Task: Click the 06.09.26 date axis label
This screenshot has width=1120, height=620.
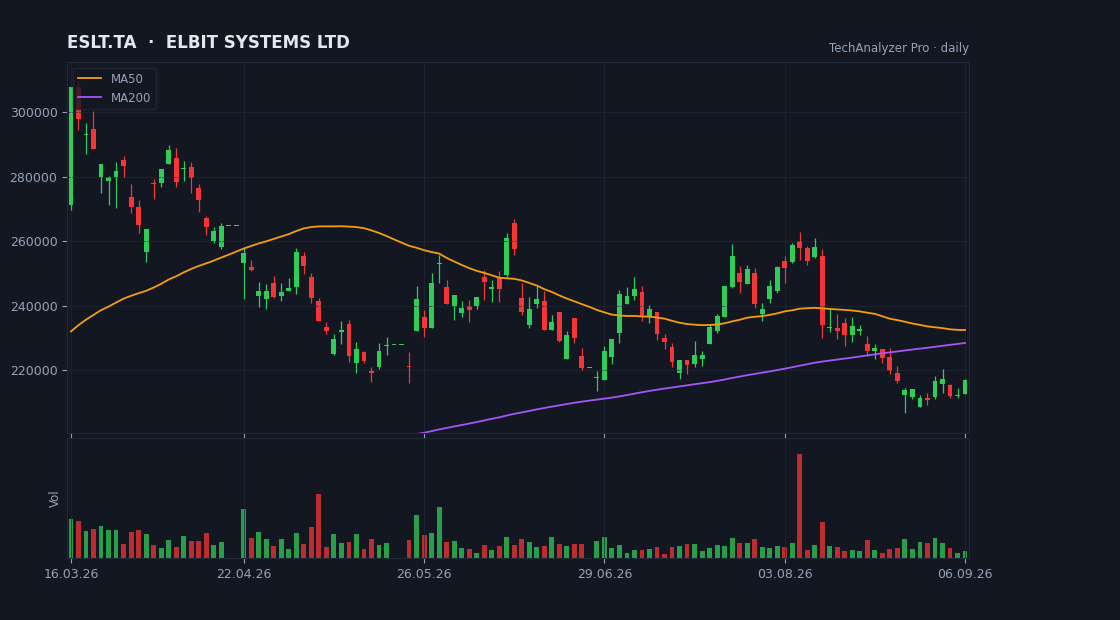Action: [965, 574]
